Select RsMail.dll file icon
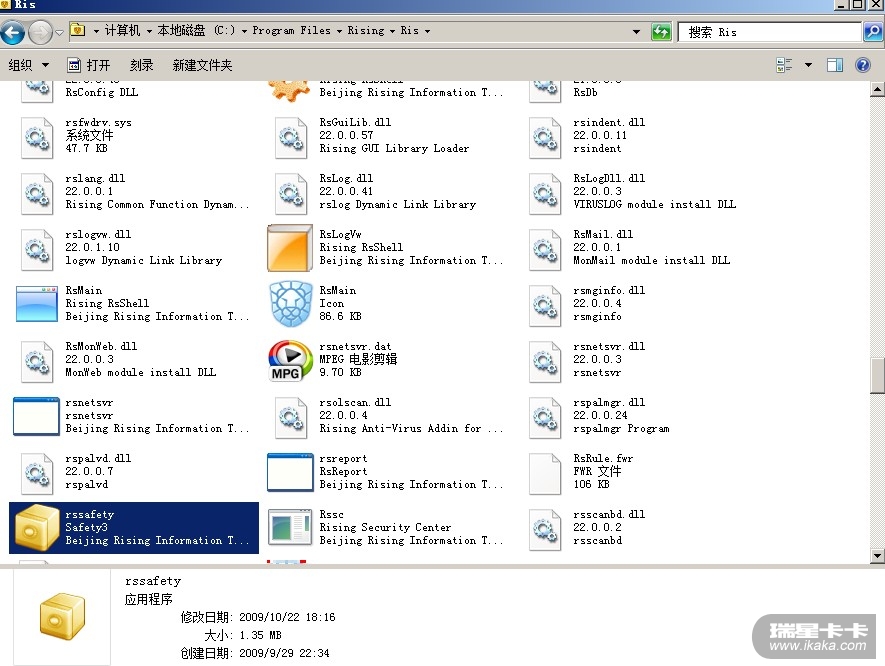The image size is (885, 666). point(545,249)
